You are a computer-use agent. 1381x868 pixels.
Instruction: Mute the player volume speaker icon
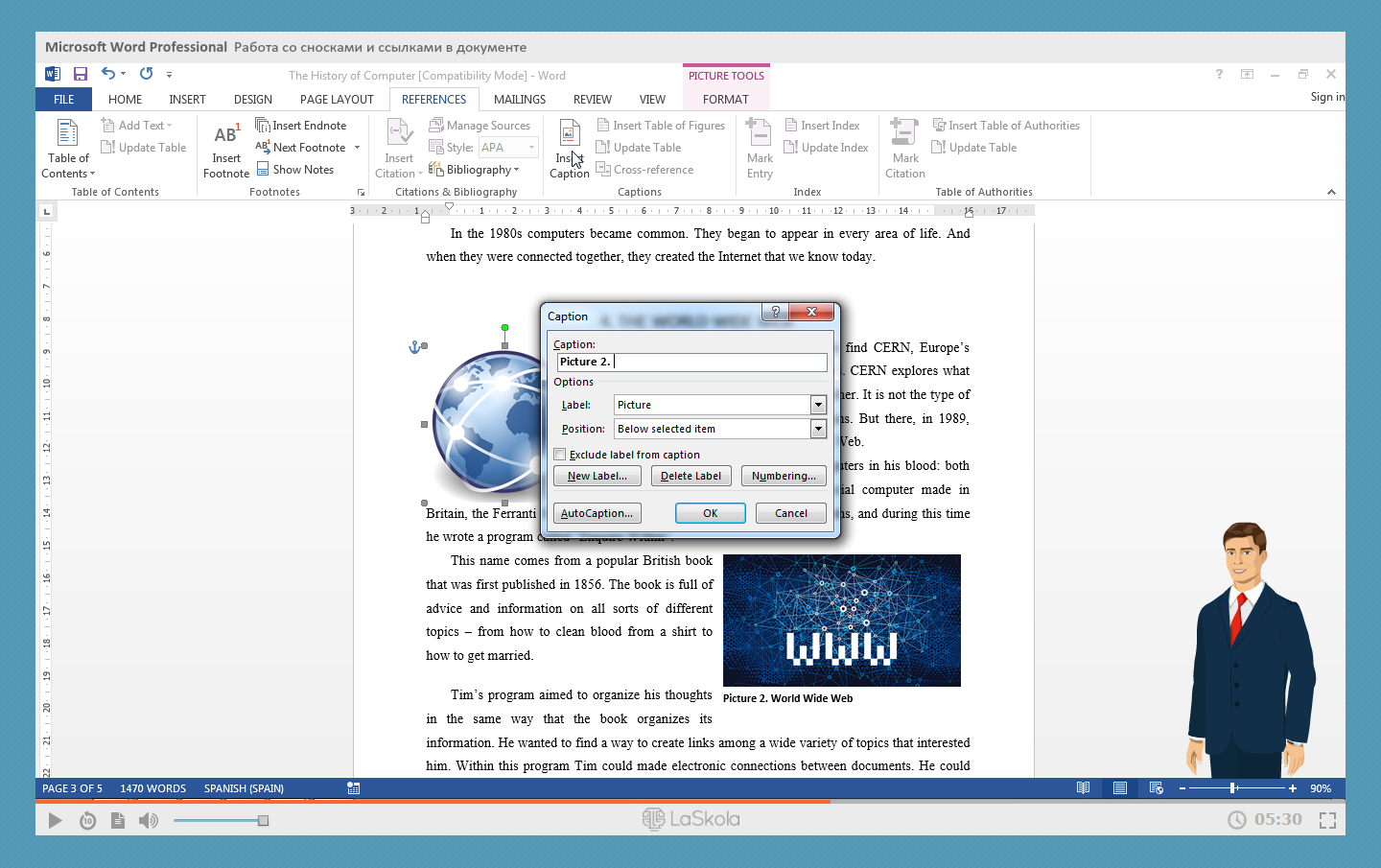point(149,820)
